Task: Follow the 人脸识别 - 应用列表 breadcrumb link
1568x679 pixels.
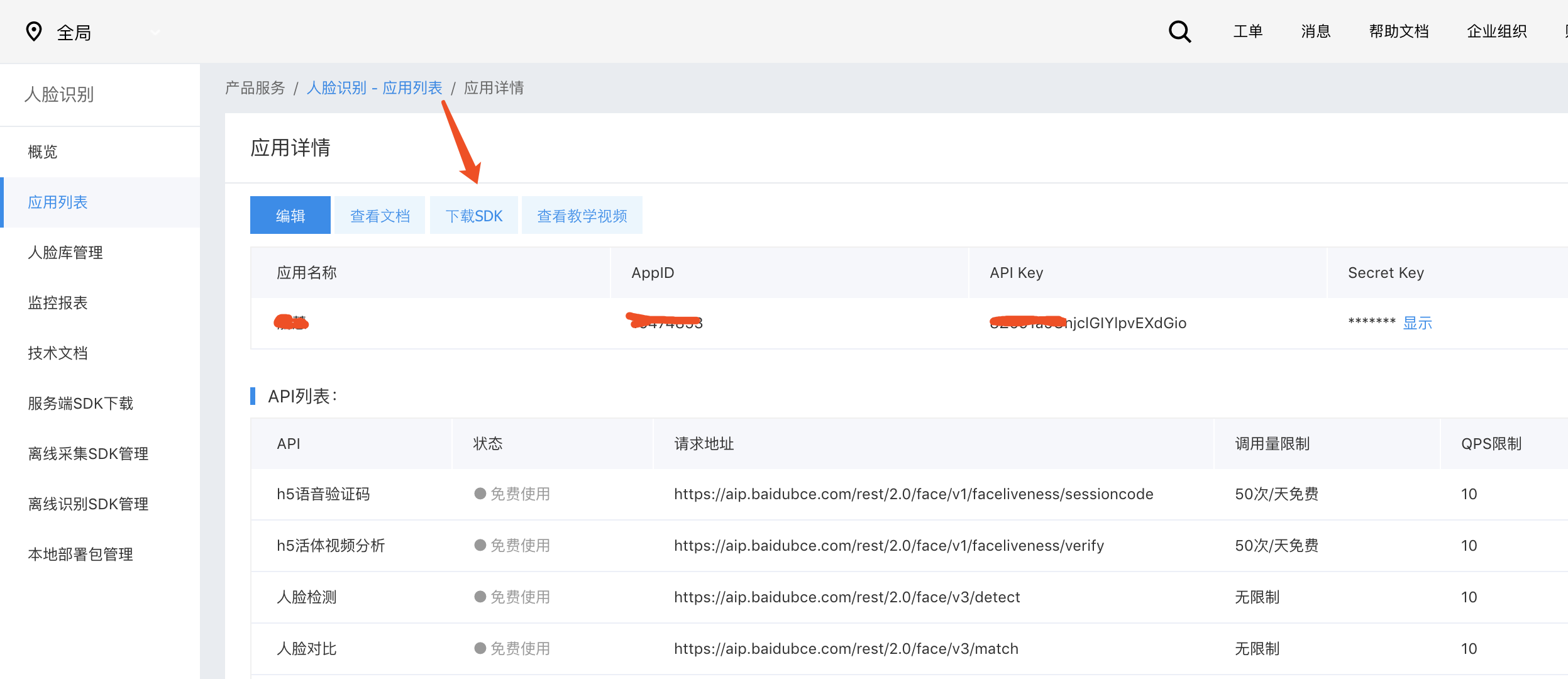Action: [374, 87]
